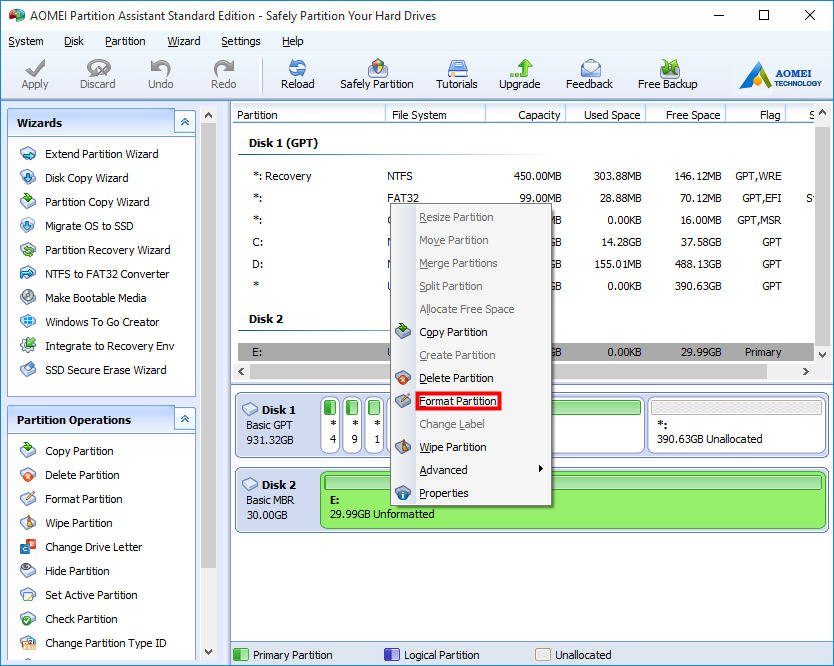Open Integrate to Recovery Env
Image resolution: width=834 pixels, height=666 pixels.
point(110,346)
